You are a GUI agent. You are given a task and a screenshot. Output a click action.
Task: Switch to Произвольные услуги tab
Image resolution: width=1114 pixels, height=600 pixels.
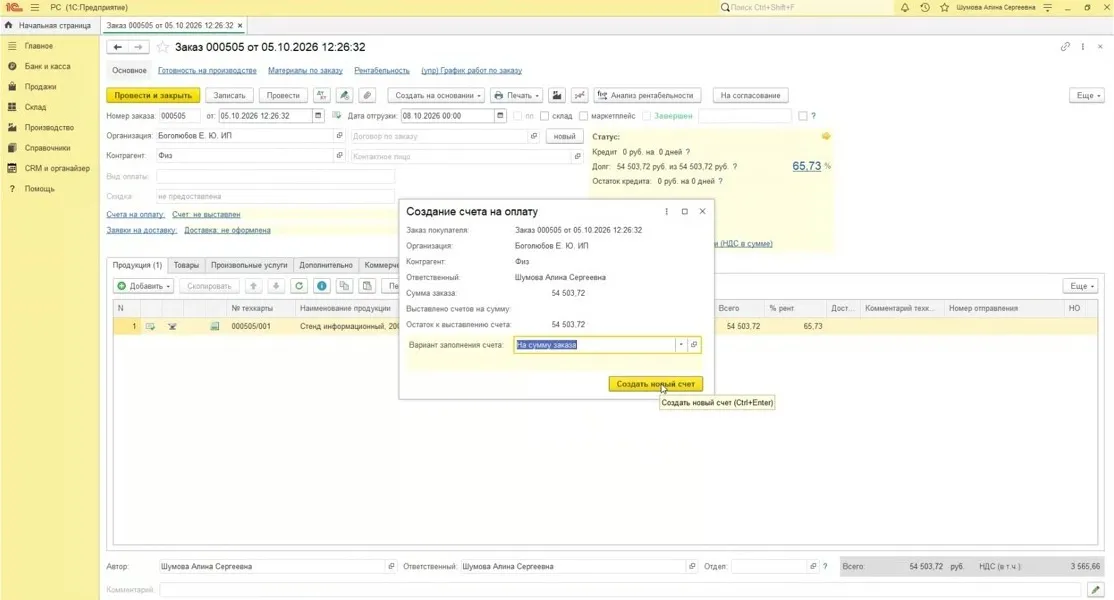(x=249, y=265)
